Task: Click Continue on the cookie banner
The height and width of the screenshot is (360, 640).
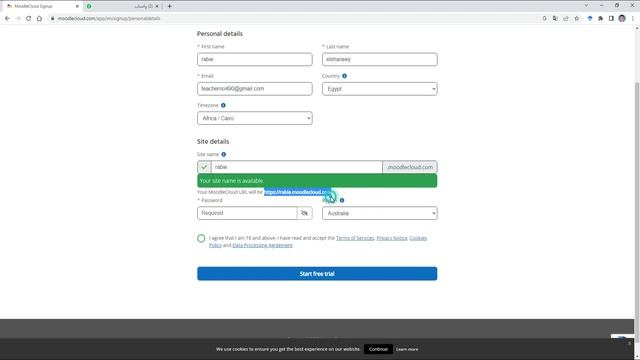Action: [x=378, y=349]
